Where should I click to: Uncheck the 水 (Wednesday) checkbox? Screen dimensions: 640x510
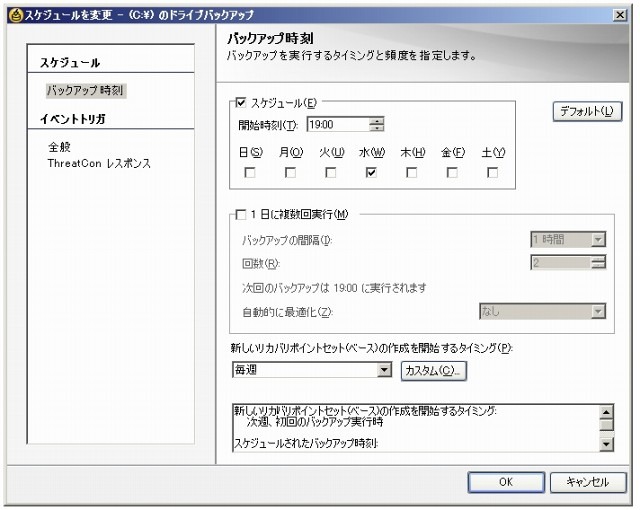[371, 172]
